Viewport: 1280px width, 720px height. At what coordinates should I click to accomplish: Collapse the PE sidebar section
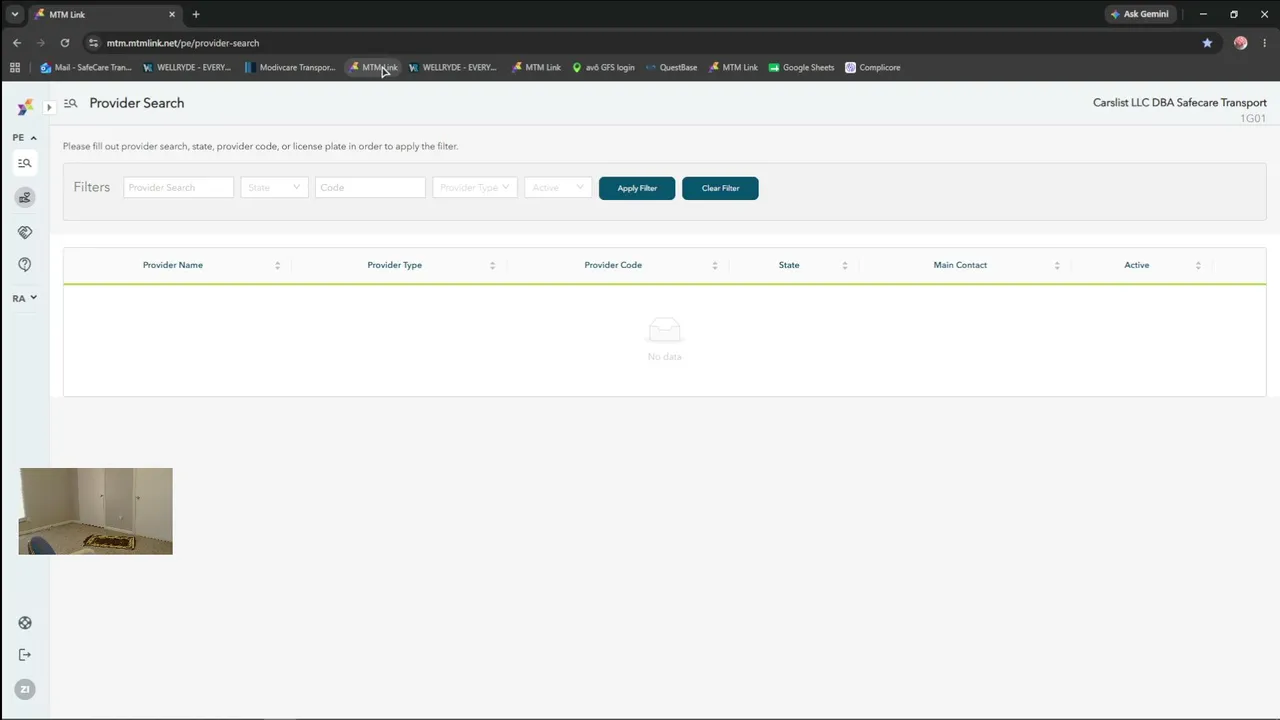[x=25, y=138]
